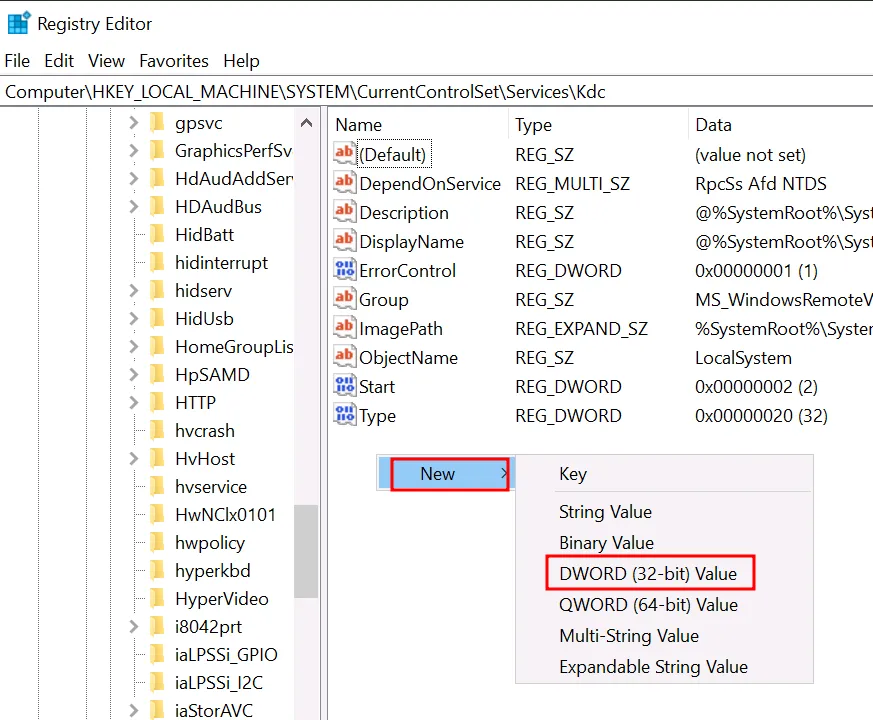Click the registry path address bar
This screenshot has width=873, height=720.
pyautogui.click(x=436, y=92)
